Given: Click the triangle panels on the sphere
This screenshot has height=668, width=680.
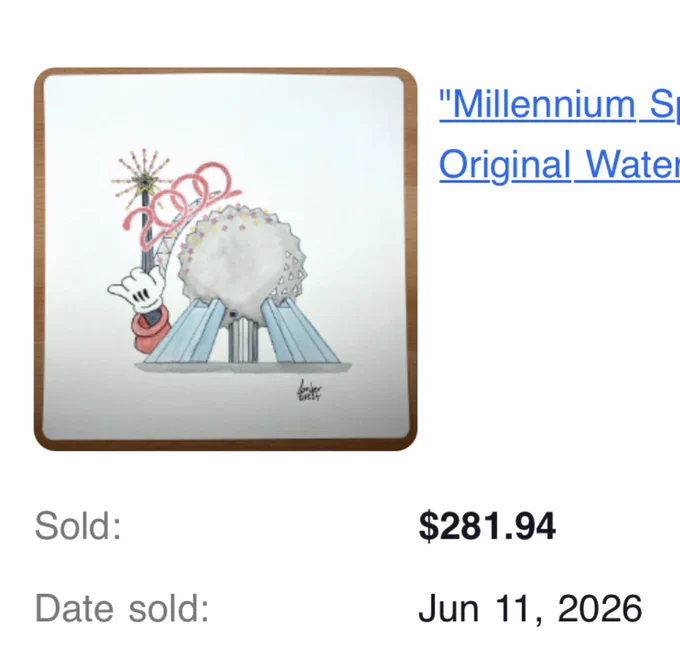Looking at the screenshot, I should pos(290,273).
